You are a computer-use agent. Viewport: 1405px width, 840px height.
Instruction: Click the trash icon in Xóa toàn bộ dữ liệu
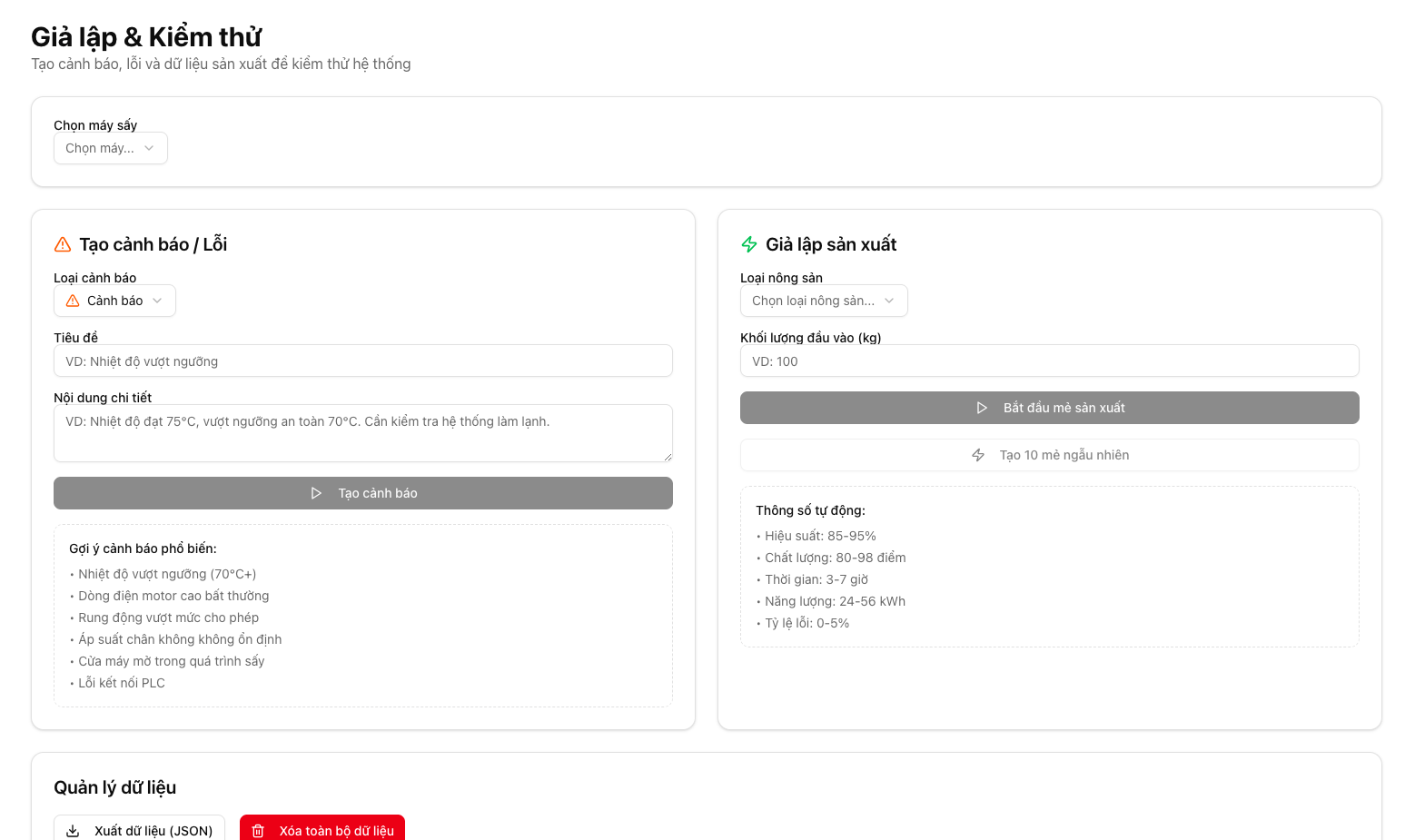pyautogui.click(x=258, y=831)
